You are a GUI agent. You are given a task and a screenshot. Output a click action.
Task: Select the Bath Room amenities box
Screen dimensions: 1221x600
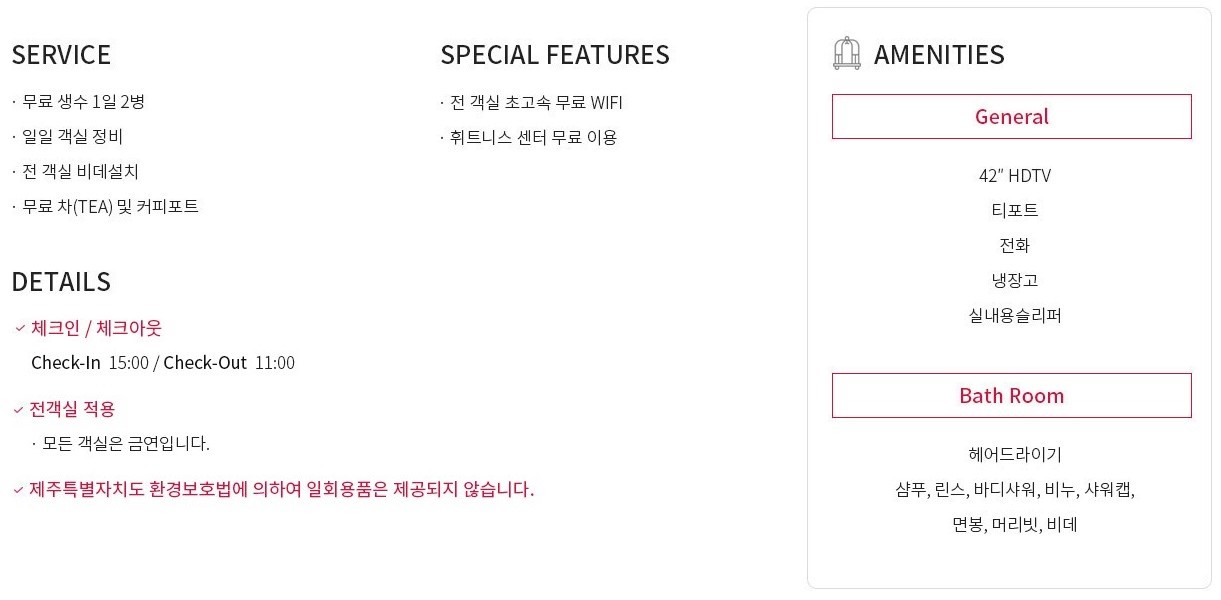coord(1011,395)
